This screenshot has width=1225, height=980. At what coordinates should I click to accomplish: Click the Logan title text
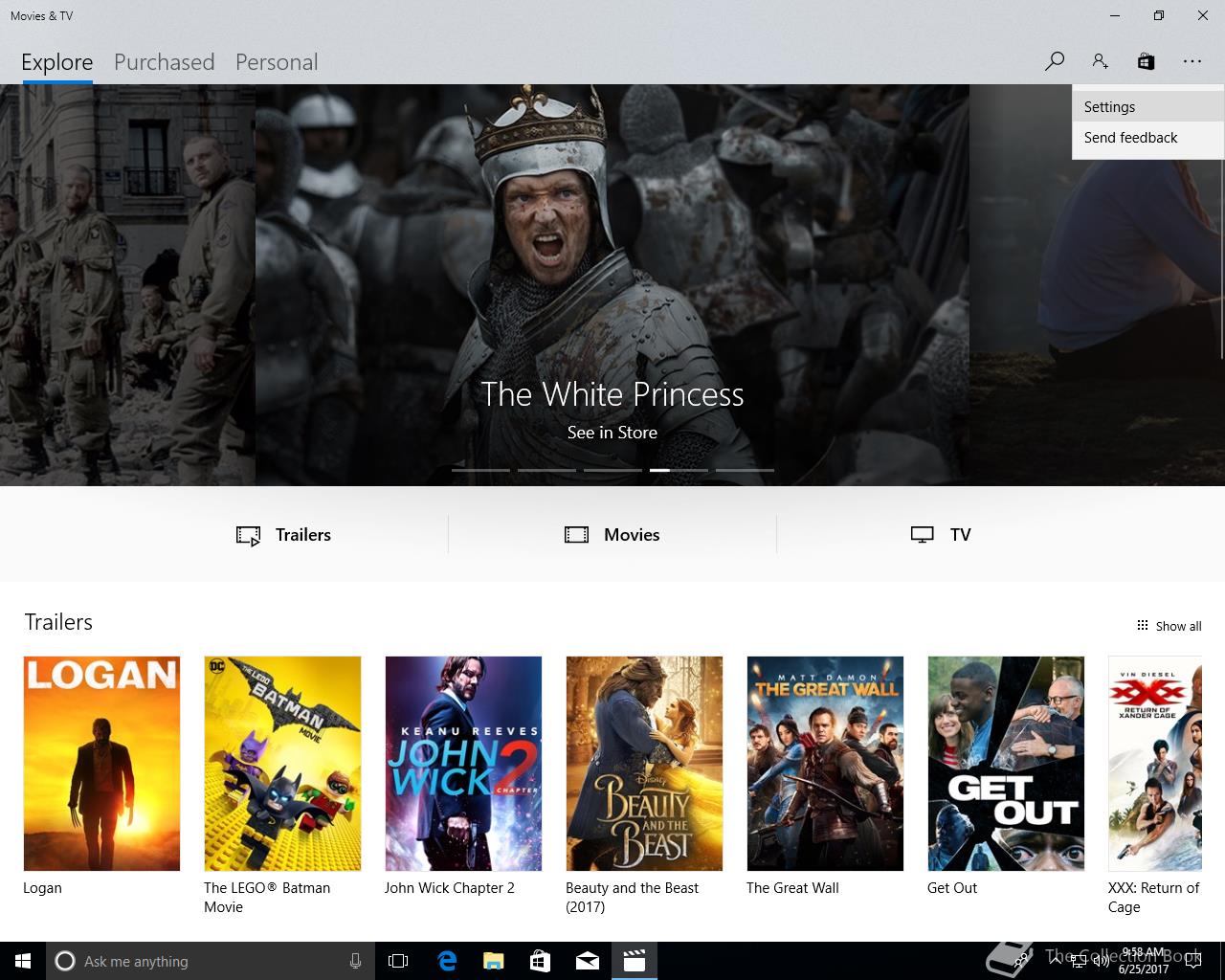(42, 888)
